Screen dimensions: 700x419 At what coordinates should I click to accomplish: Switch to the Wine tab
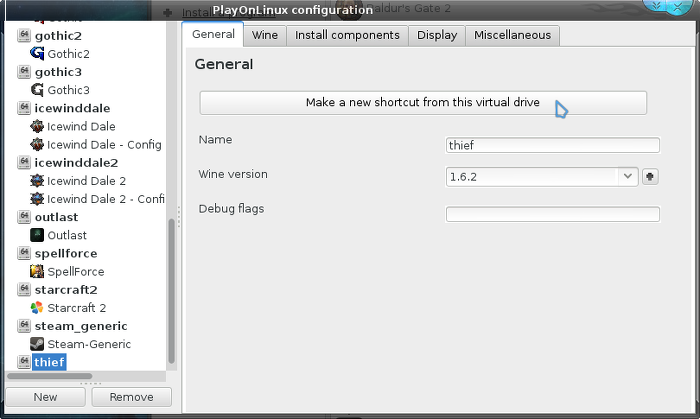point(265,35)
